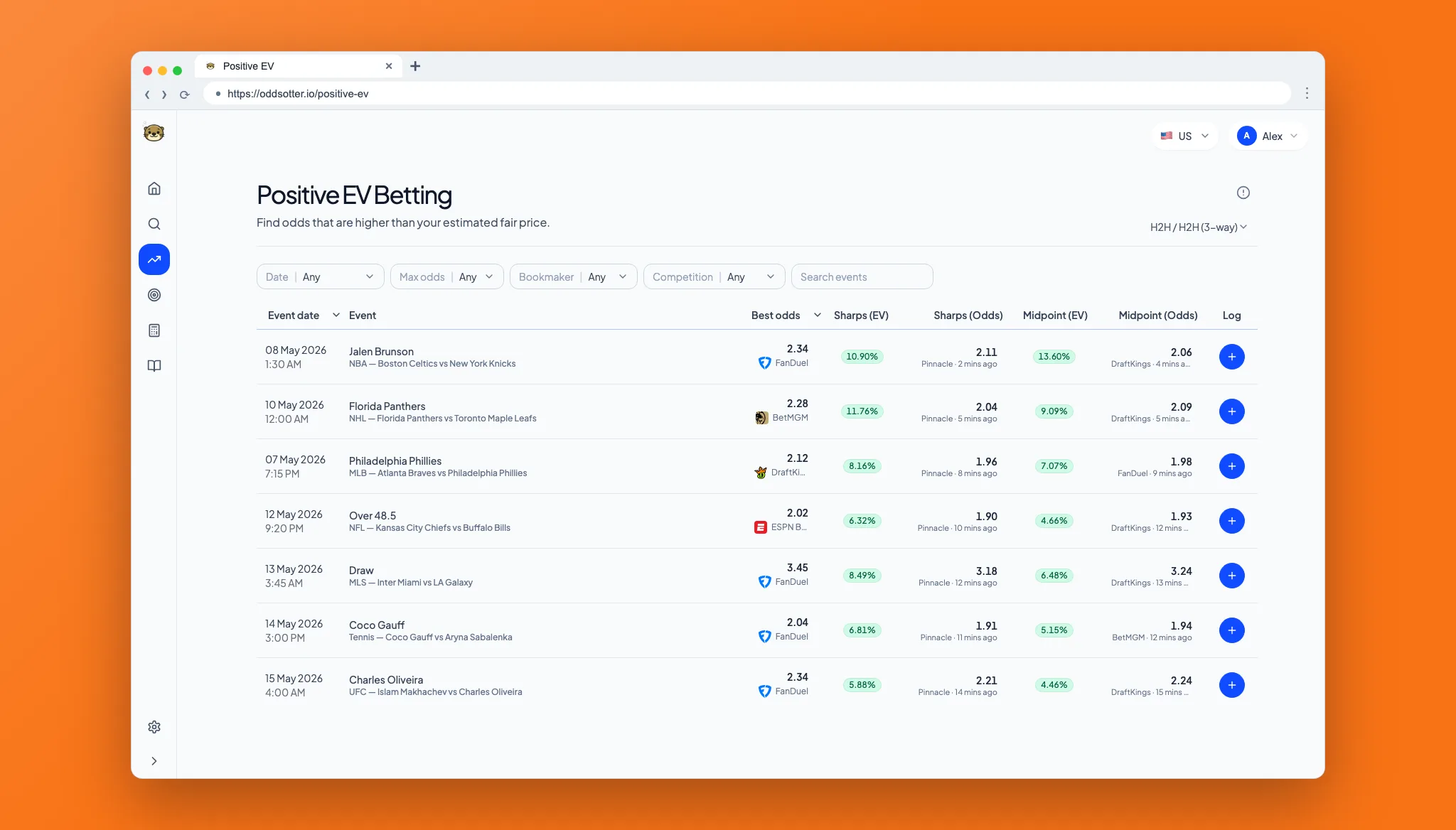Image resolution: width=1456 pixels, height=830 pixels.
Task: Open the calculator icon in sidebar
Action: click(154, 330)
